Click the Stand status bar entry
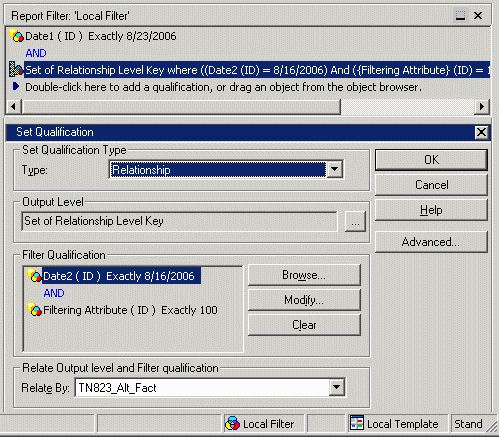The height and width of the screenshot is (437, 499). (468, 424)
